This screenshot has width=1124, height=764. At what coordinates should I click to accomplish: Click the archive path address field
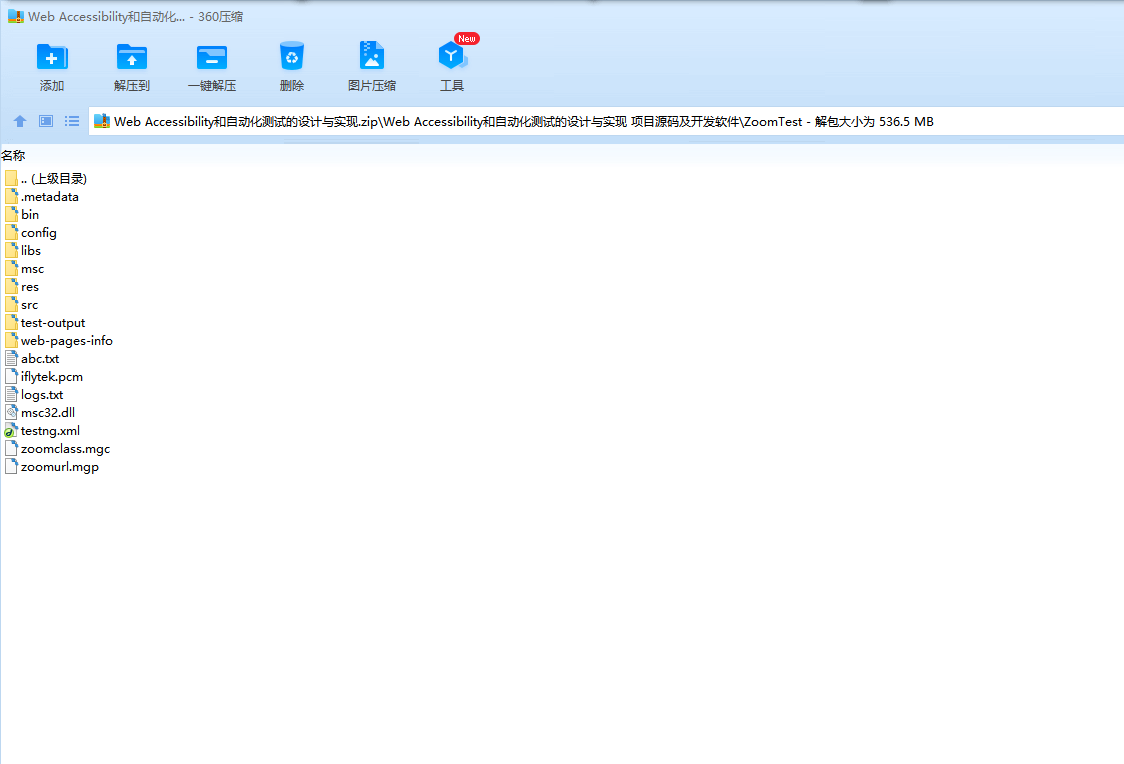[606, 121]
